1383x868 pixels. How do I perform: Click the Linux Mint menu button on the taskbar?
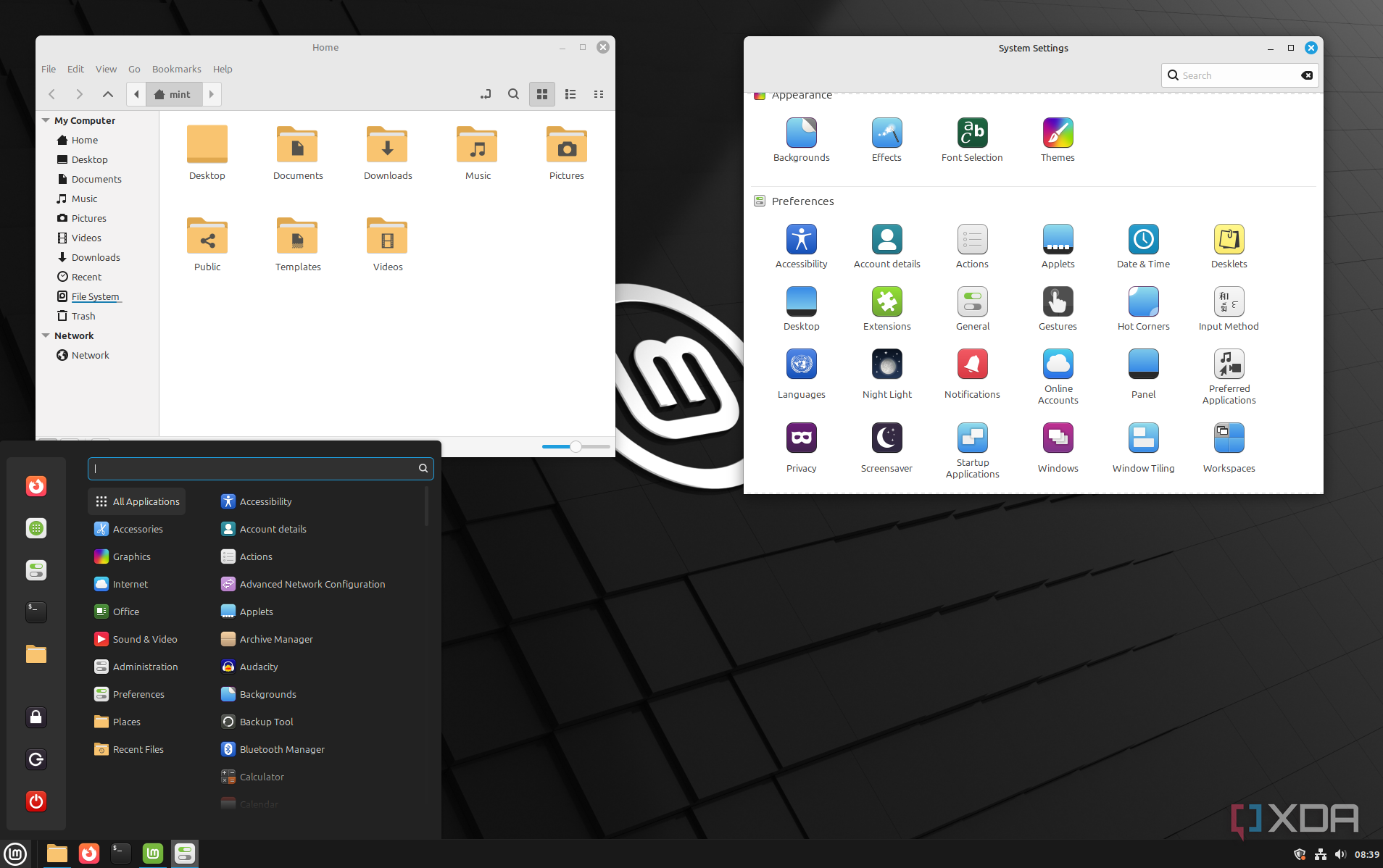pos(15,854)
